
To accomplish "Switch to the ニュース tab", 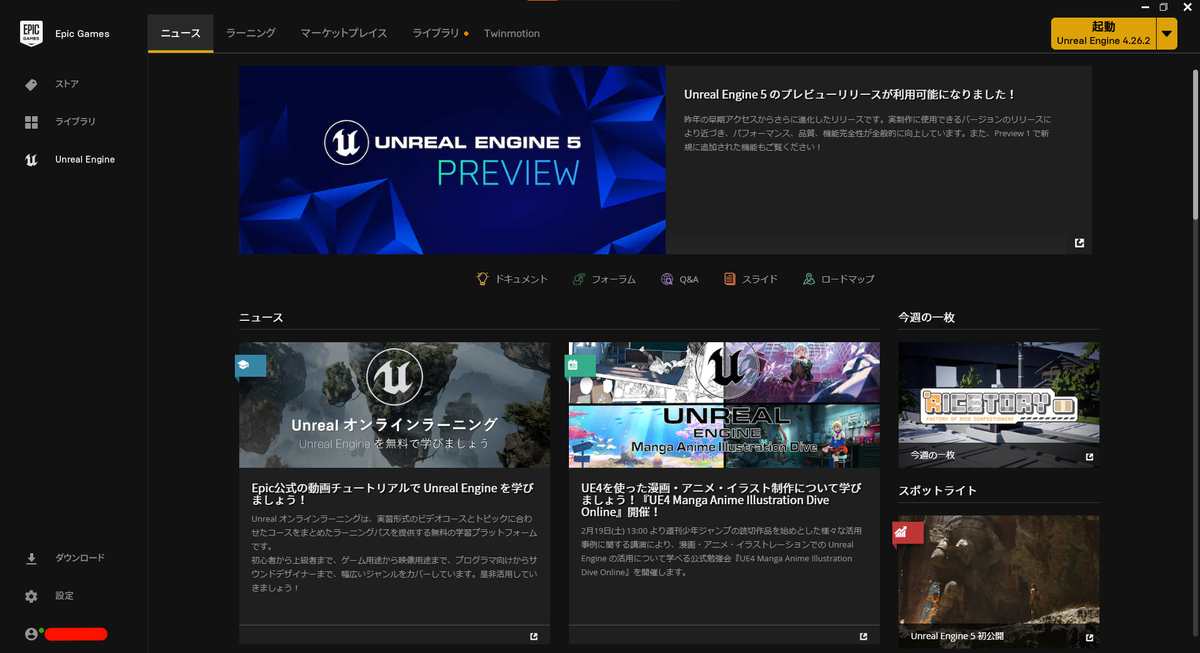I will pos(181,33).
